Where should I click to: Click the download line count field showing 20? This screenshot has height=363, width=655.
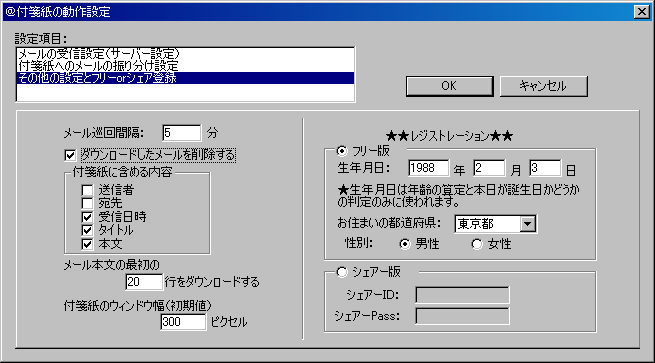click(x=144, y=282)
